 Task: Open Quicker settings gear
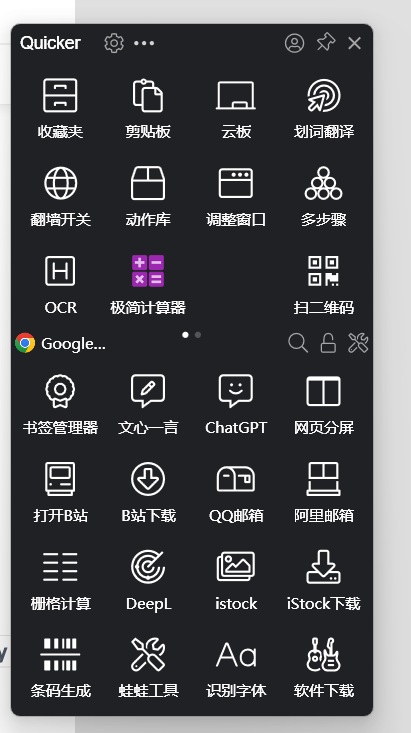(114, 43)
